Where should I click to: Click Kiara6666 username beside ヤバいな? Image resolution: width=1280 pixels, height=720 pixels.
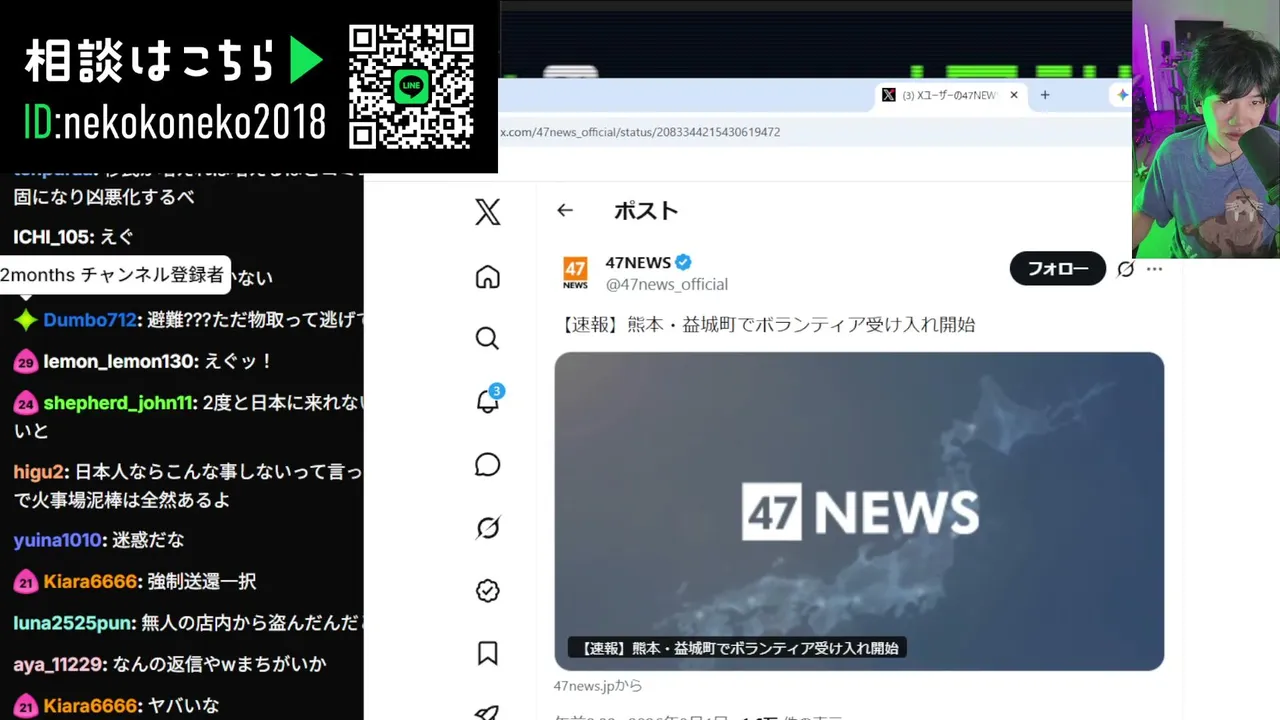(90, 706)
